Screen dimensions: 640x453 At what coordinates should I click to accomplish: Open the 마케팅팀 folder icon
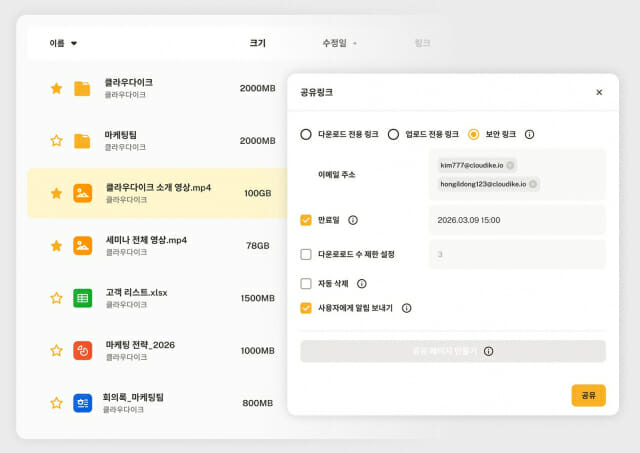82,141
